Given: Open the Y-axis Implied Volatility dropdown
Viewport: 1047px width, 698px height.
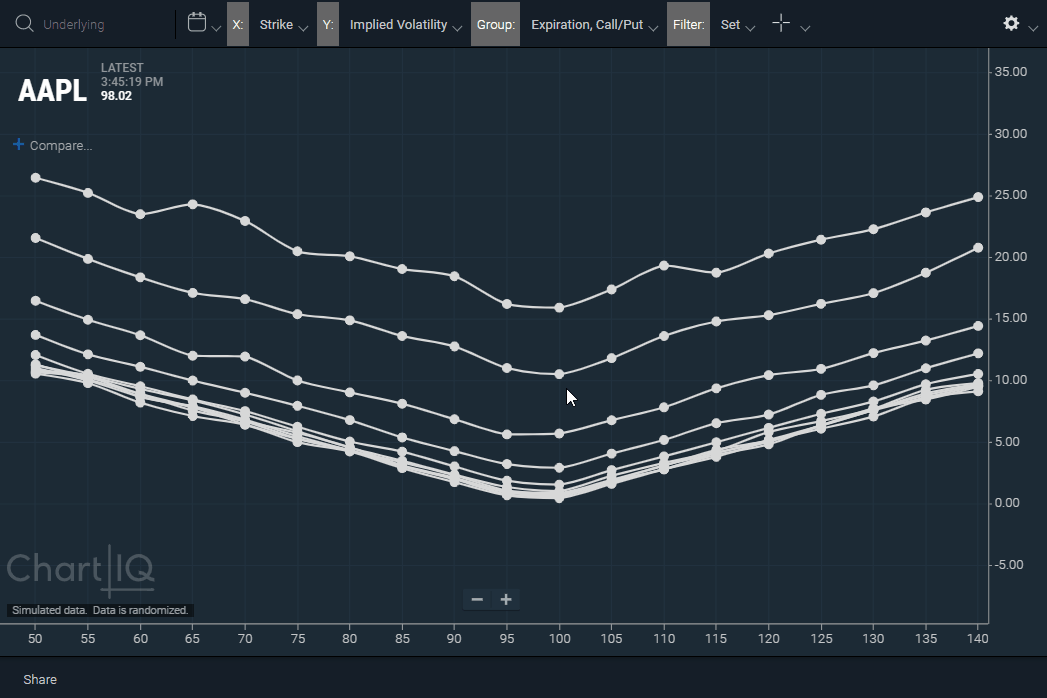Looking at the screenshot, I should [x=405, y=25].
